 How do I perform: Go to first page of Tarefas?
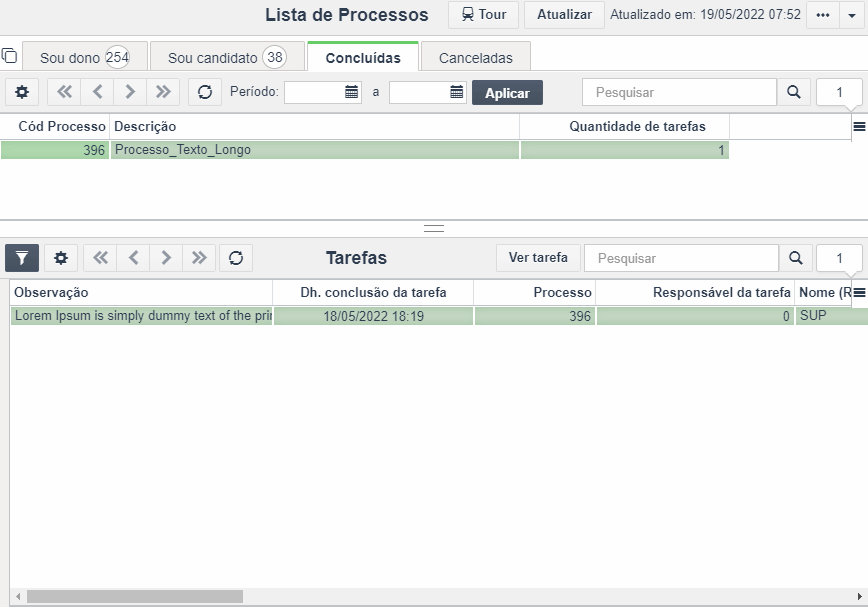pos(100,258)
